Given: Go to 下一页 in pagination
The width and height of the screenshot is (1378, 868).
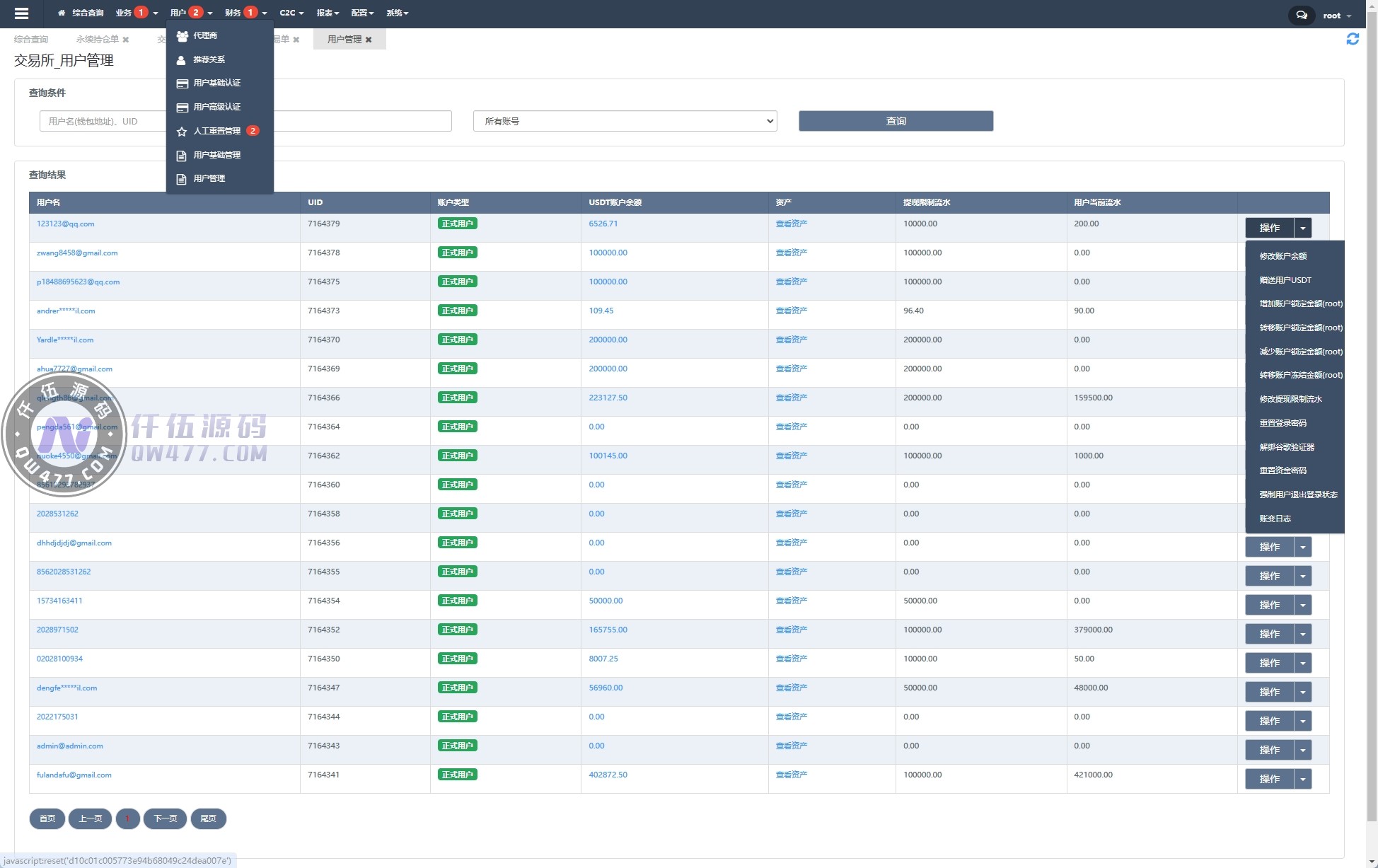Looking at the screenshot, I should 165,818.
